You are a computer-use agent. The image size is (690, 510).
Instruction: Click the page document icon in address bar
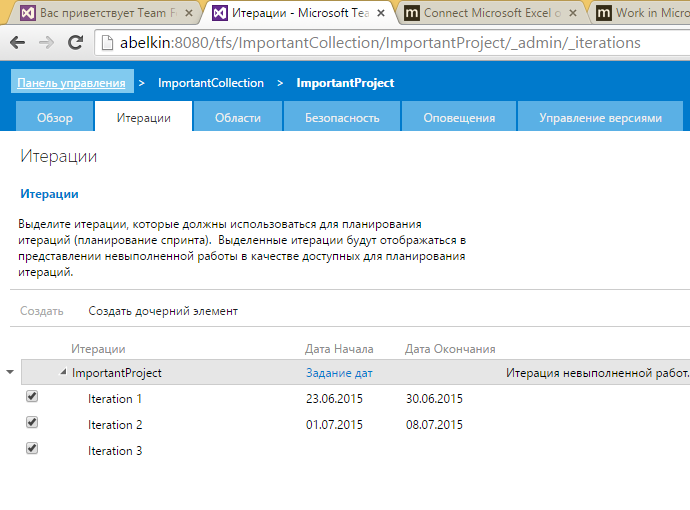click(107, 43)
